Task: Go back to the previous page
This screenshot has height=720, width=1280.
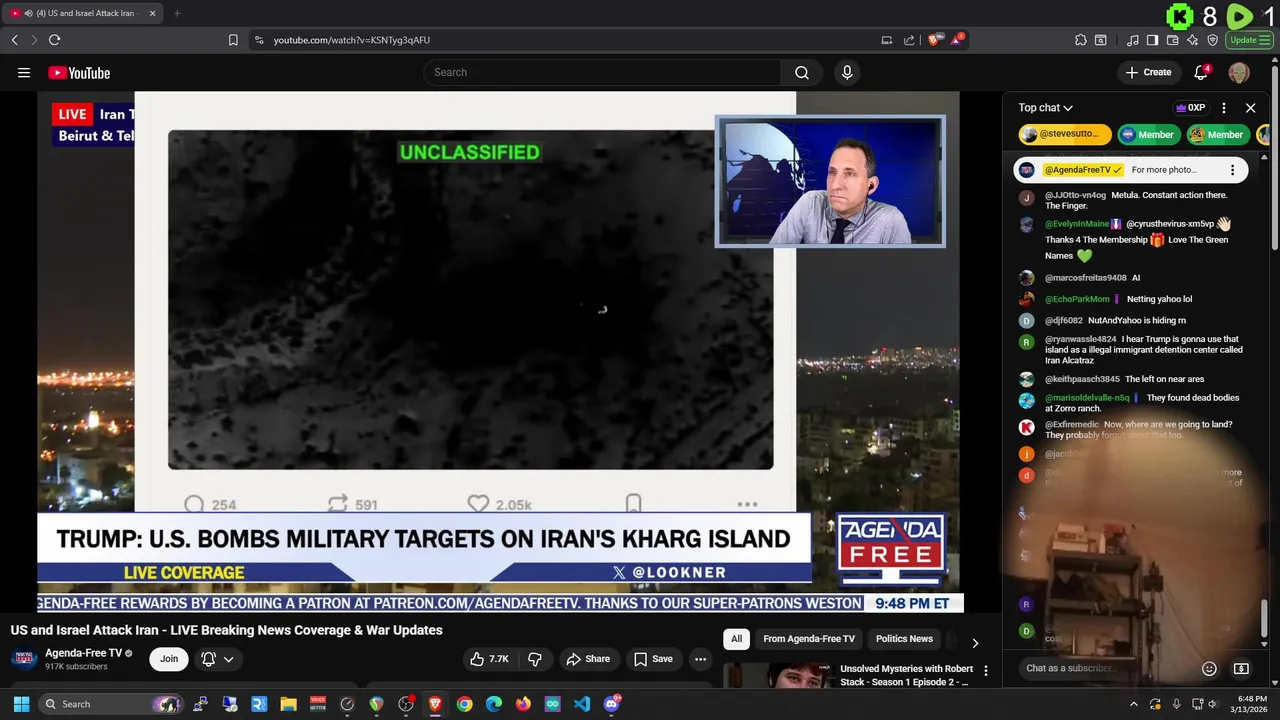Action: point(14,40)
